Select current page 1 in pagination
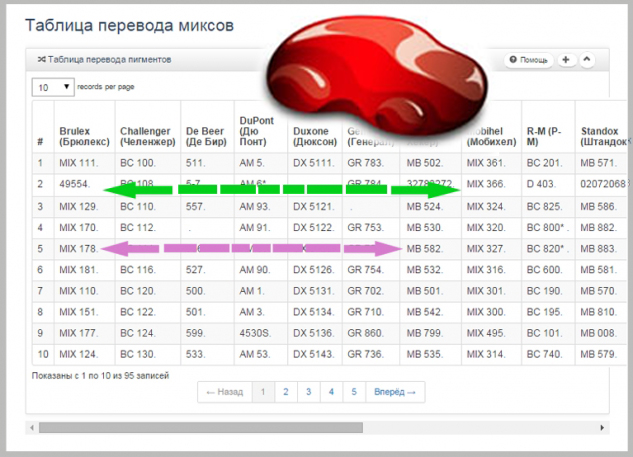 [x=263, y=392]
